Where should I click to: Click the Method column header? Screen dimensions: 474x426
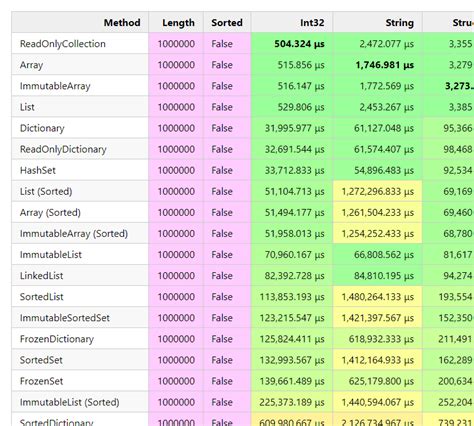point(80,22)
